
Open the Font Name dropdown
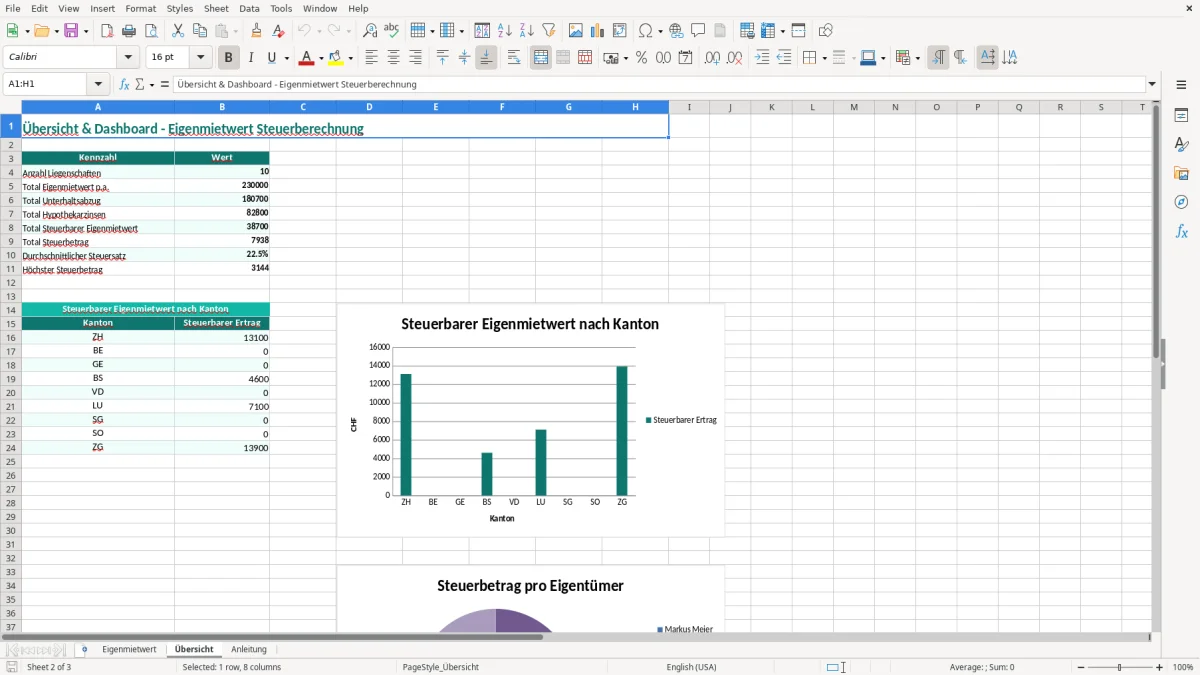coord(128,58)
